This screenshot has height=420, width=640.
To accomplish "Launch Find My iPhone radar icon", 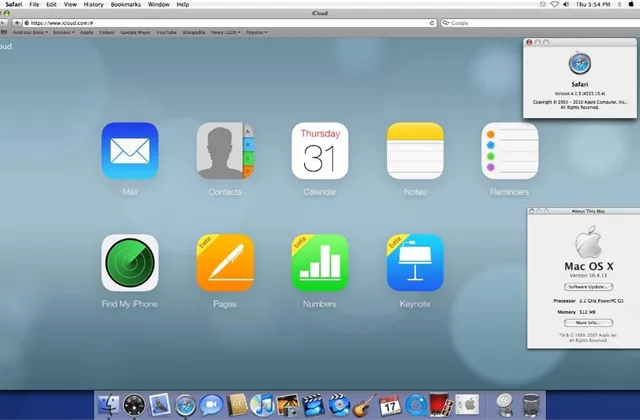I will tap(130, 263).
